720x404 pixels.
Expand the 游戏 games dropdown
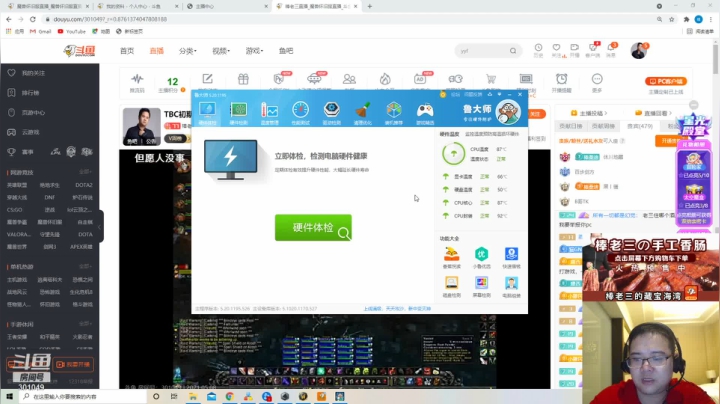click(x=254, y=51)
